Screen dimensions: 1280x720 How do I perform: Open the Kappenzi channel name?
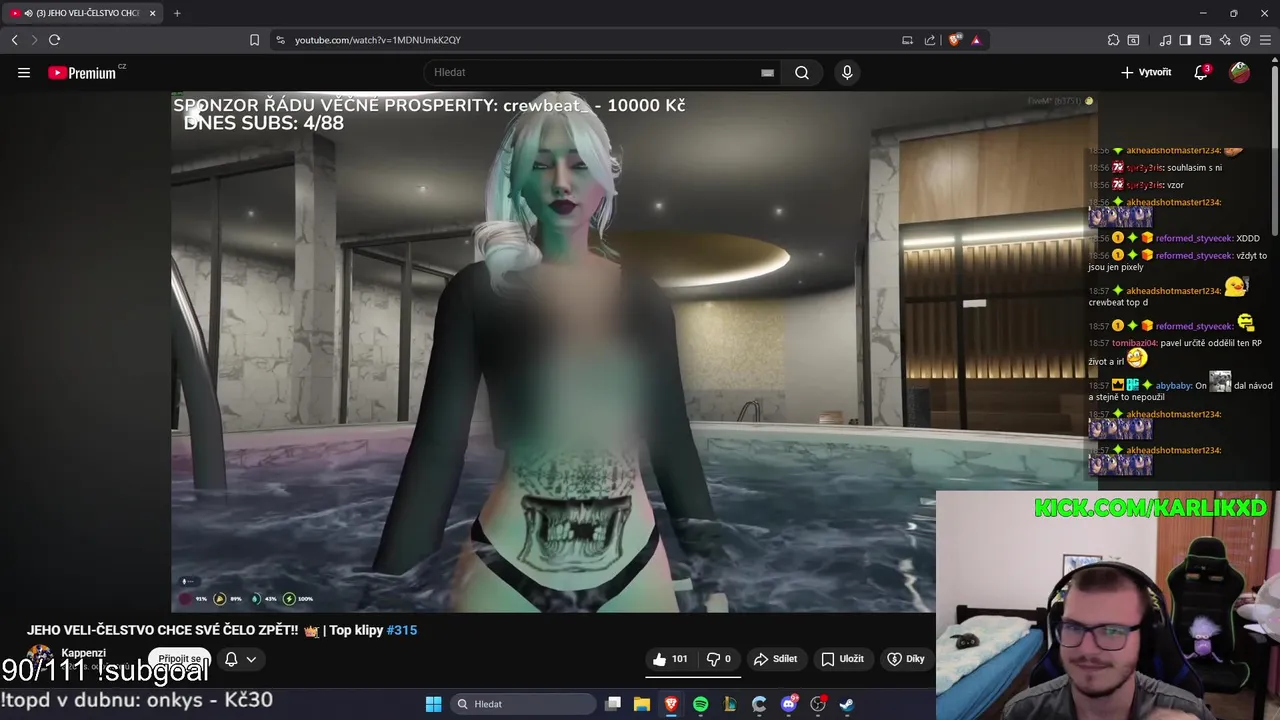[83, 653]
